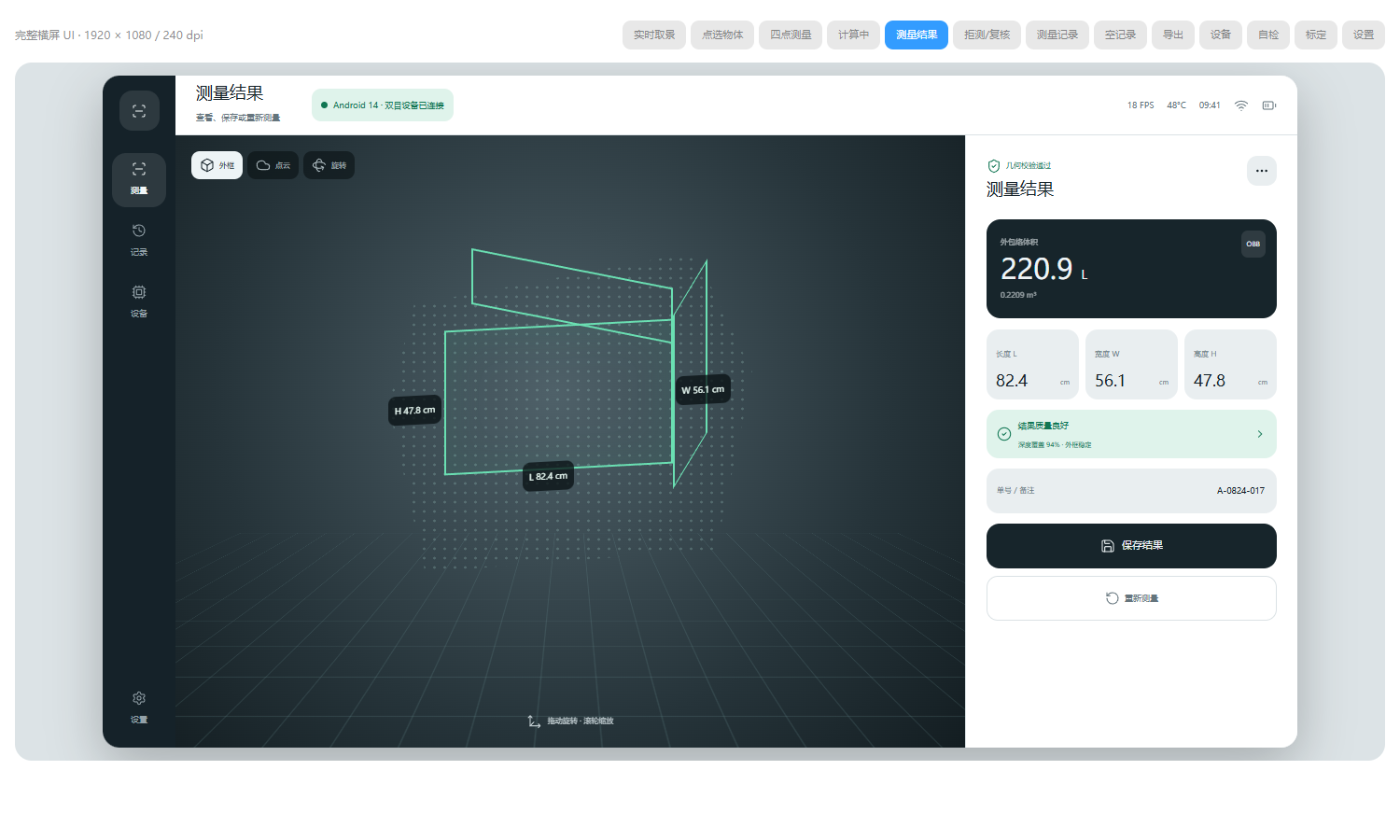Switch to the 计算中 tab
1400x840 pixels.
pos(853,35)
